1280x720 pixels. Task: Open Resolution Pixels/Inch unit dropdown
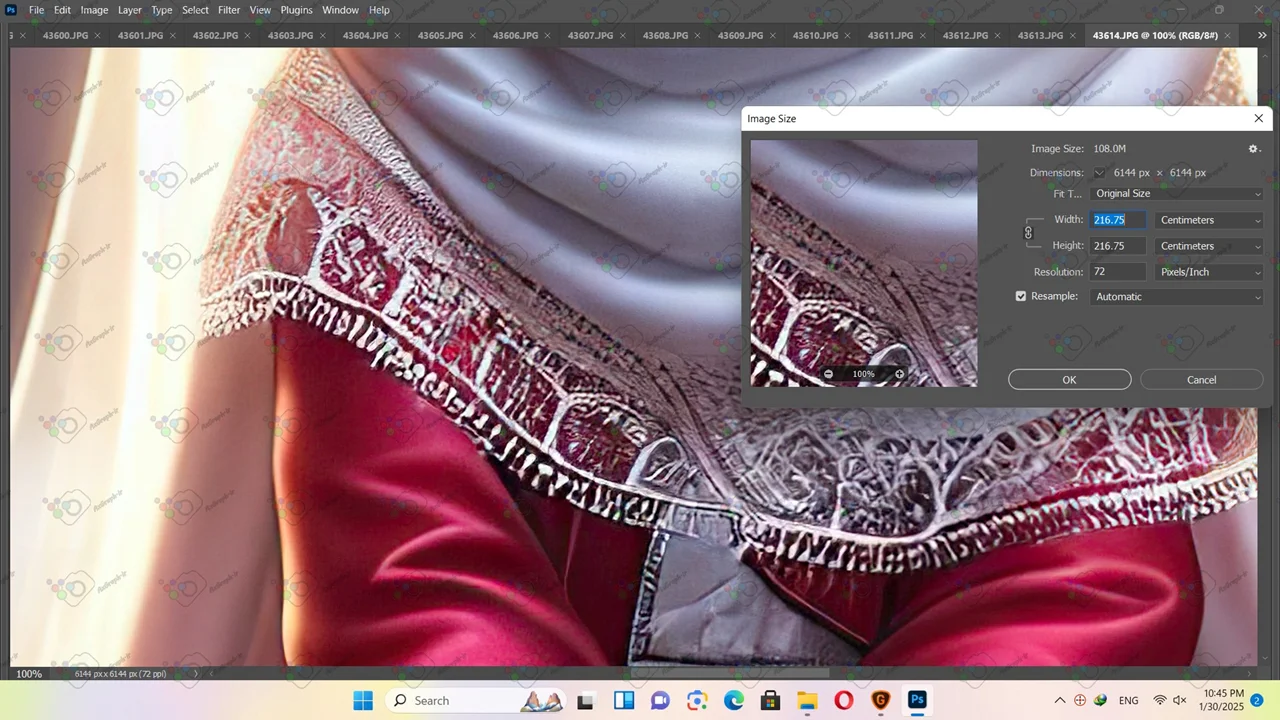(x=1209, y=272)
